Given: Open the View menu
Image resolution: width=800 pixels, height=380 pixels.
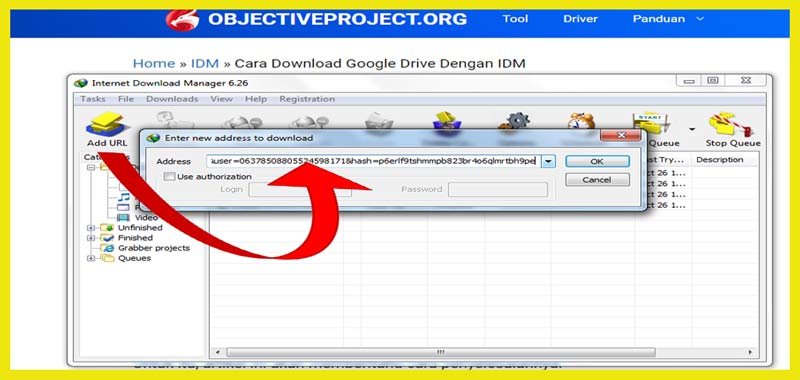Looking at the screenshot, I should click(221, 99).
